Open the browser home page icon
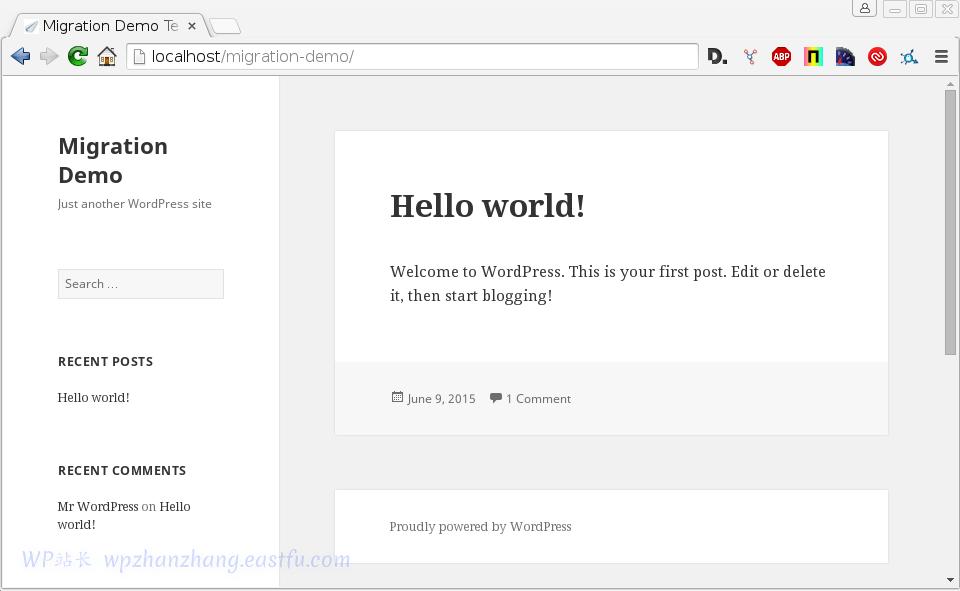Viewport: 960px width, 591px height. 107,56
